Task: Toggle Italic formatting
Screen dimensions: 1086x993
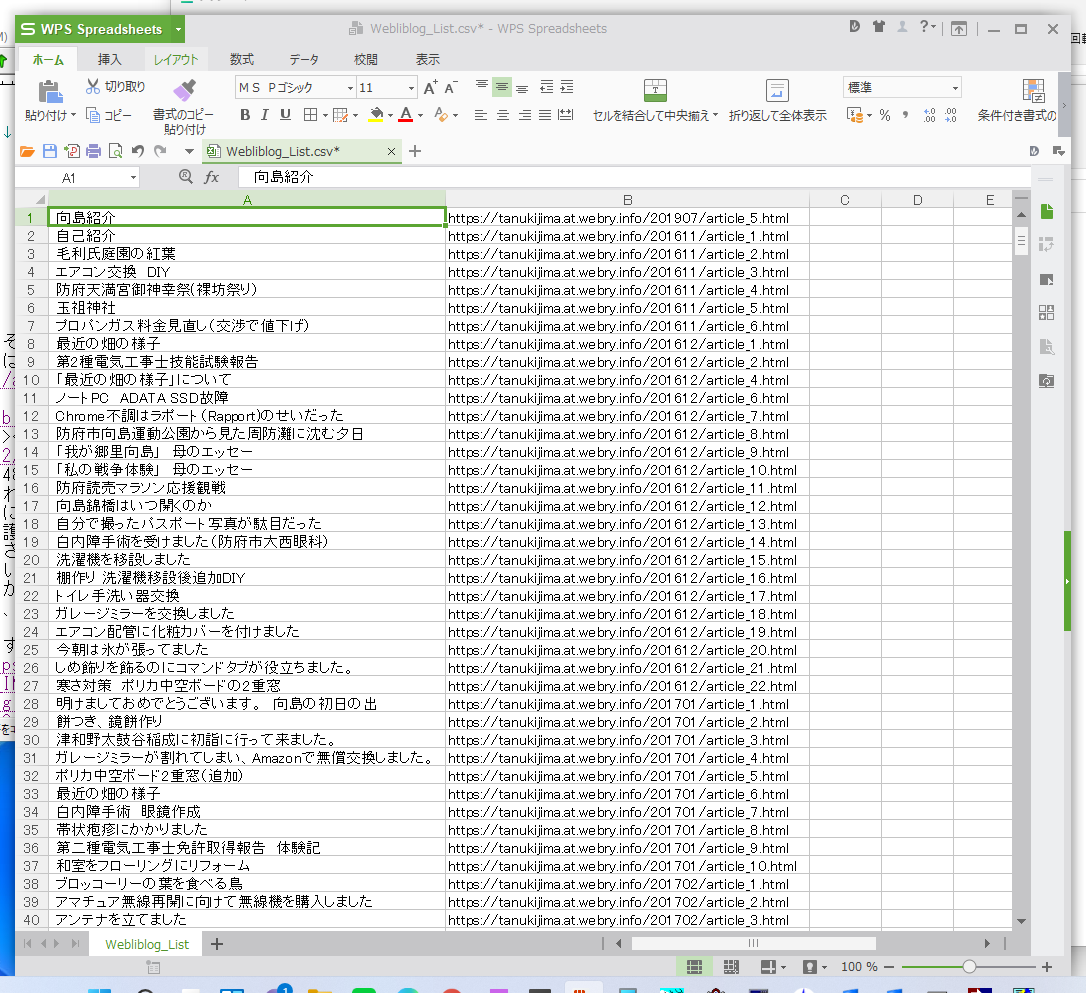Action: (x=265, y=115)
